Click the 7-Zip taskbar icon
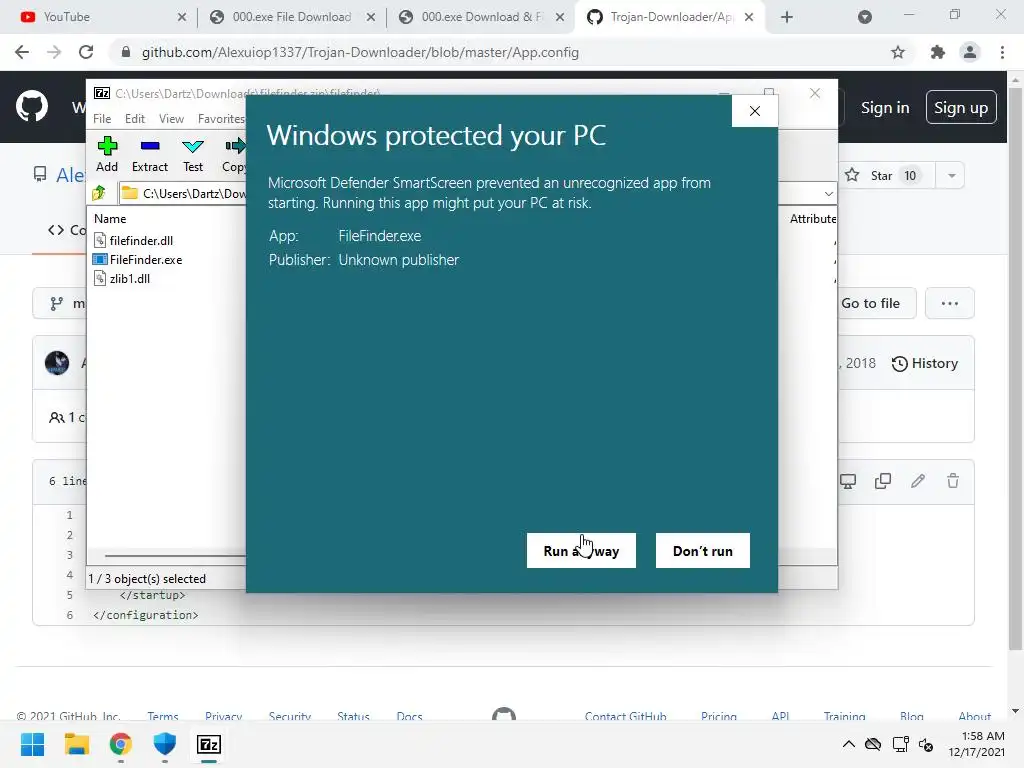The height and width of the screenshot is (768, 1024). [209, 744]
